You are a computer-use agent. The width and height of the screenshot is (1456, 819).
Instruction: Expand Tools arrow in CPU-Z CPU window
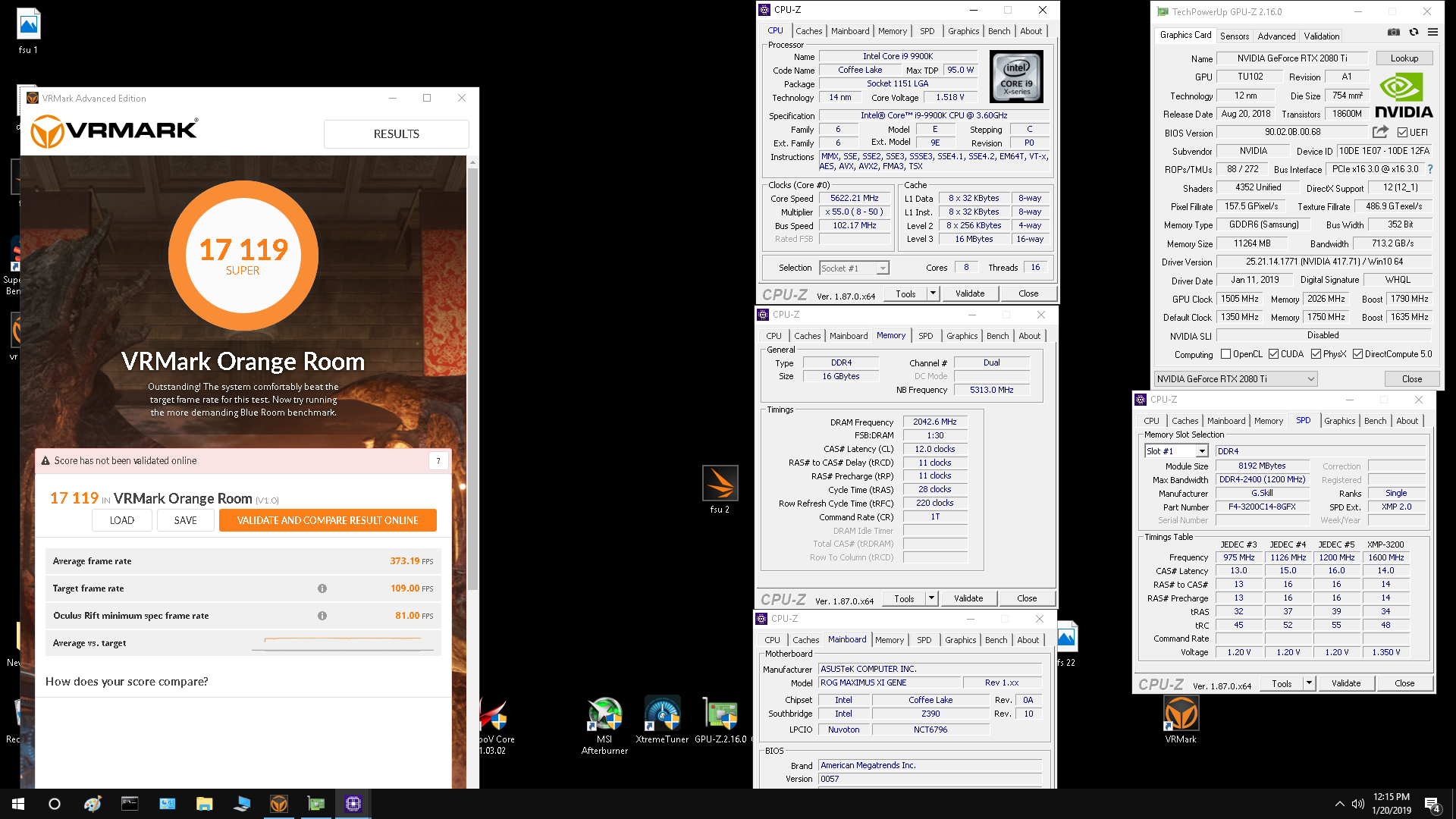click(933, 293)
